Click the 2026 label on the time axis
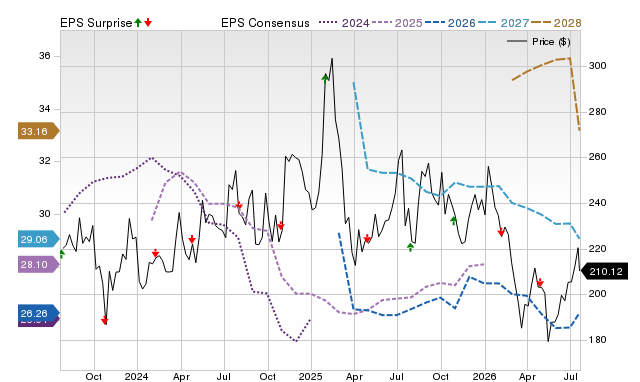The height and width of the screenshot is (382, 640). [484, 376]
